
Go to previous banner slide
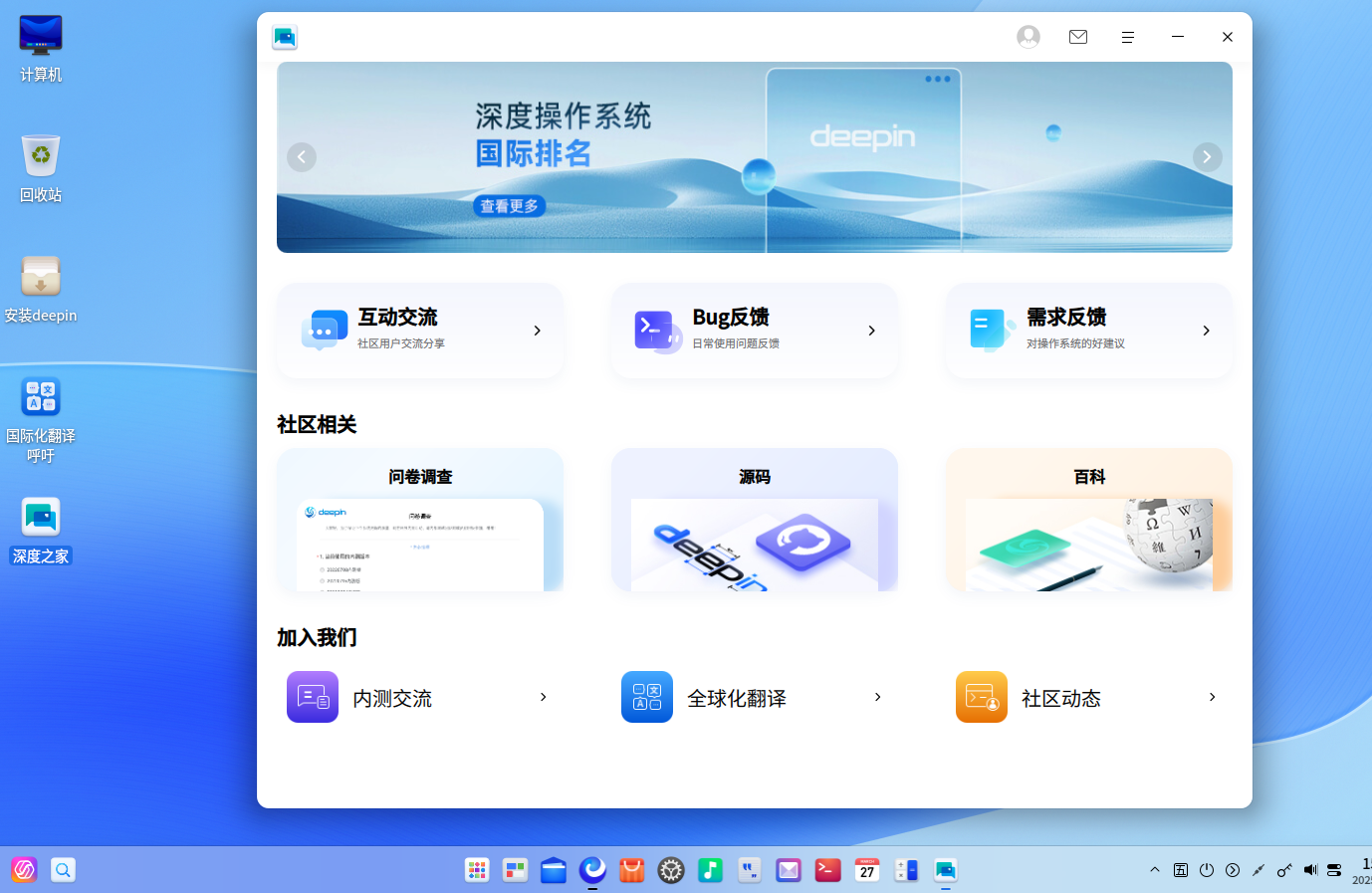click(x=302, y=156)
